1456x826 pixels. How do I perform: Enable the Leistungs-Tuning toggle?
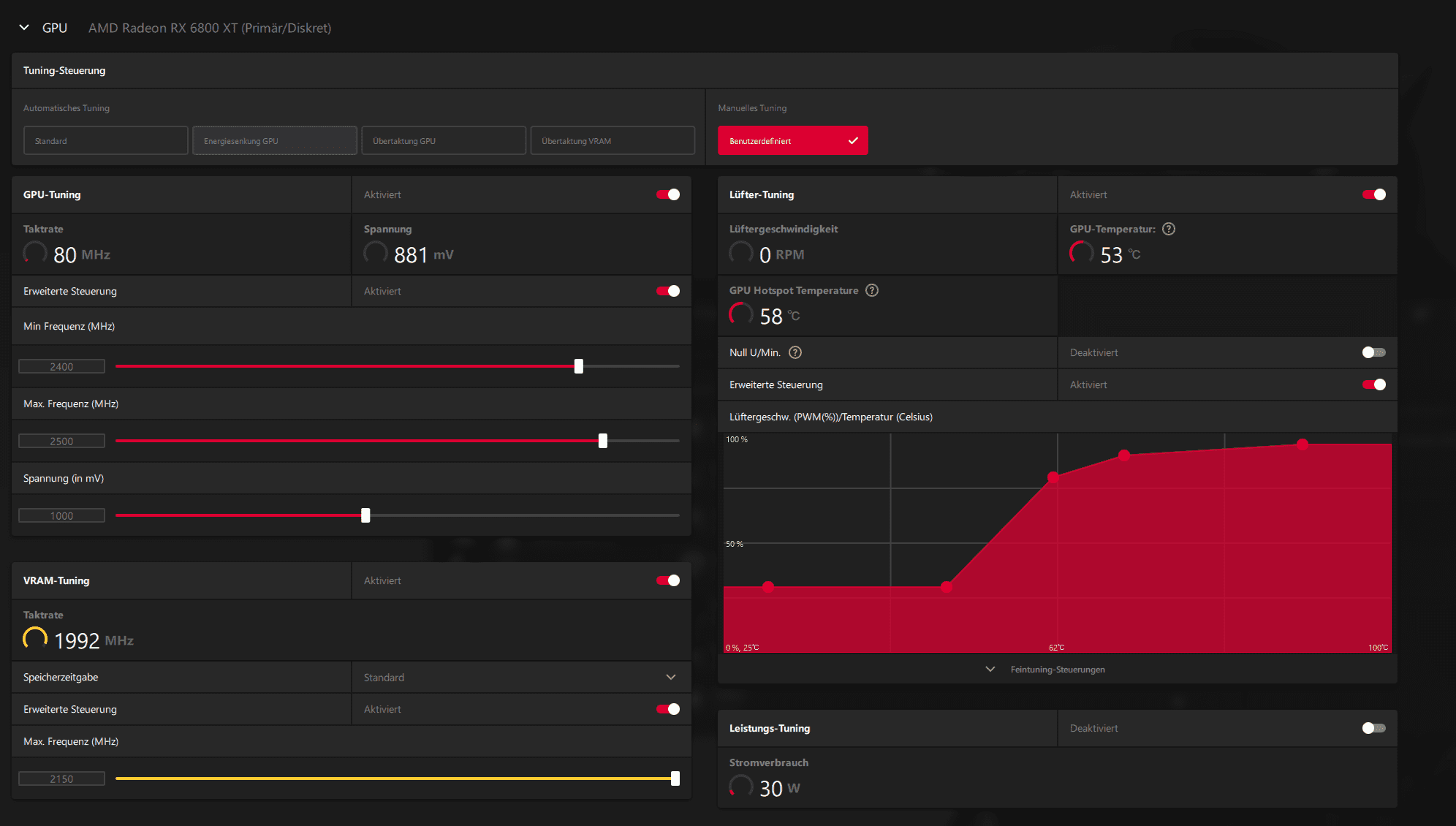[1373, 728]
